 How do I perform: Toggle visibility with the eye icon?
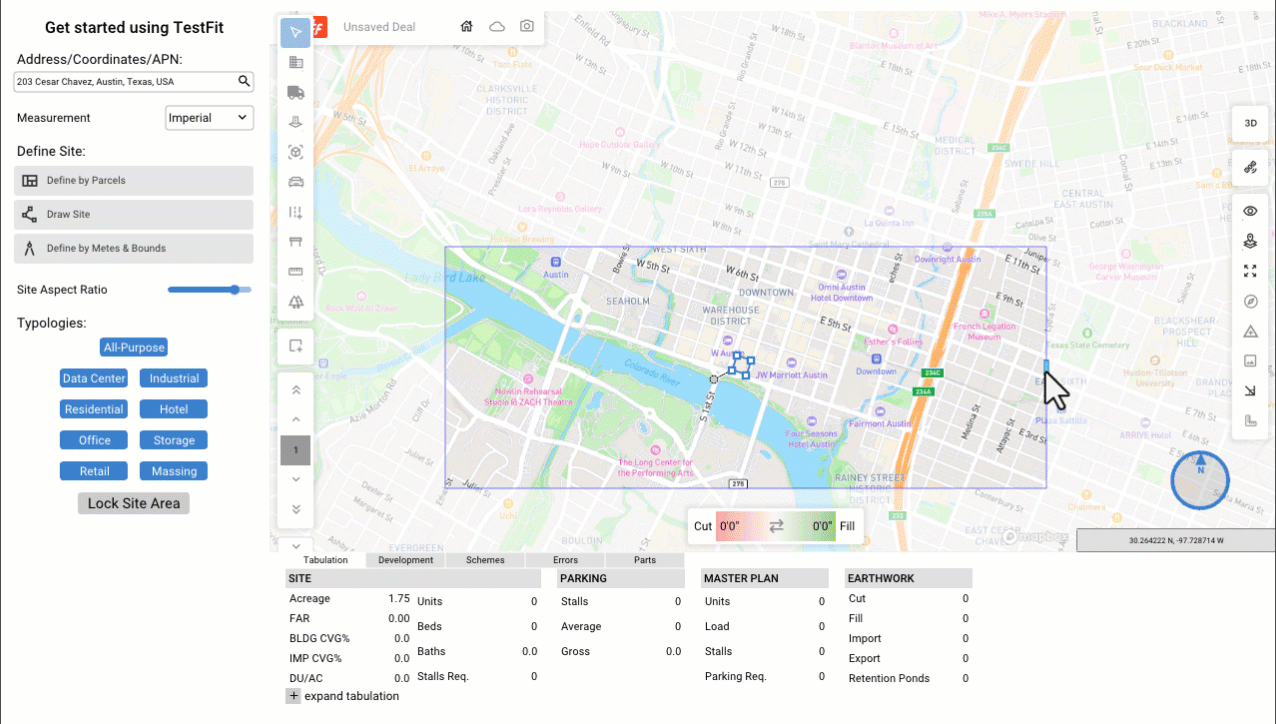coord(1250,211)
